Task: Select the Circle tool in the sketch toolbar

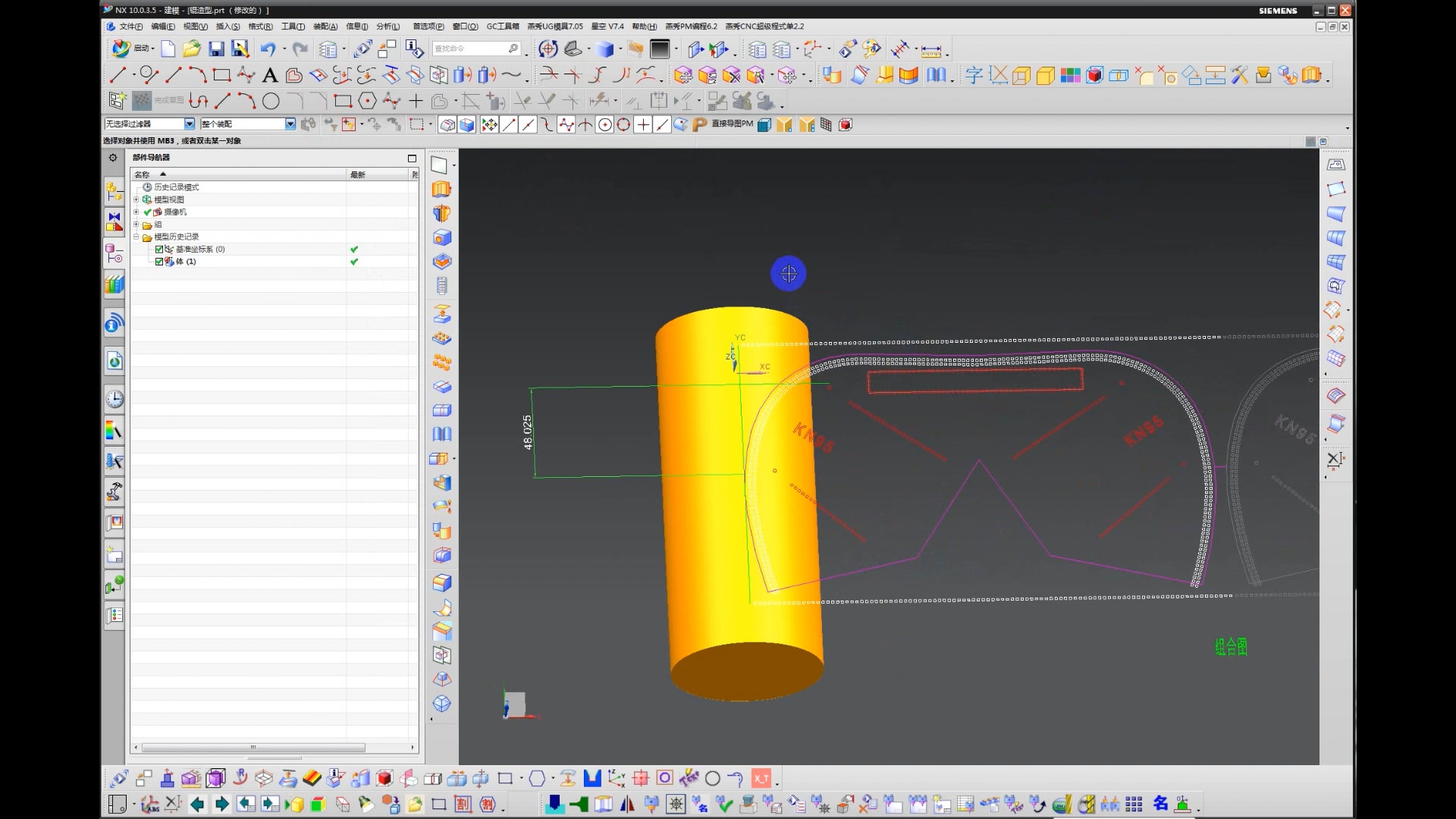Action: 271,101
